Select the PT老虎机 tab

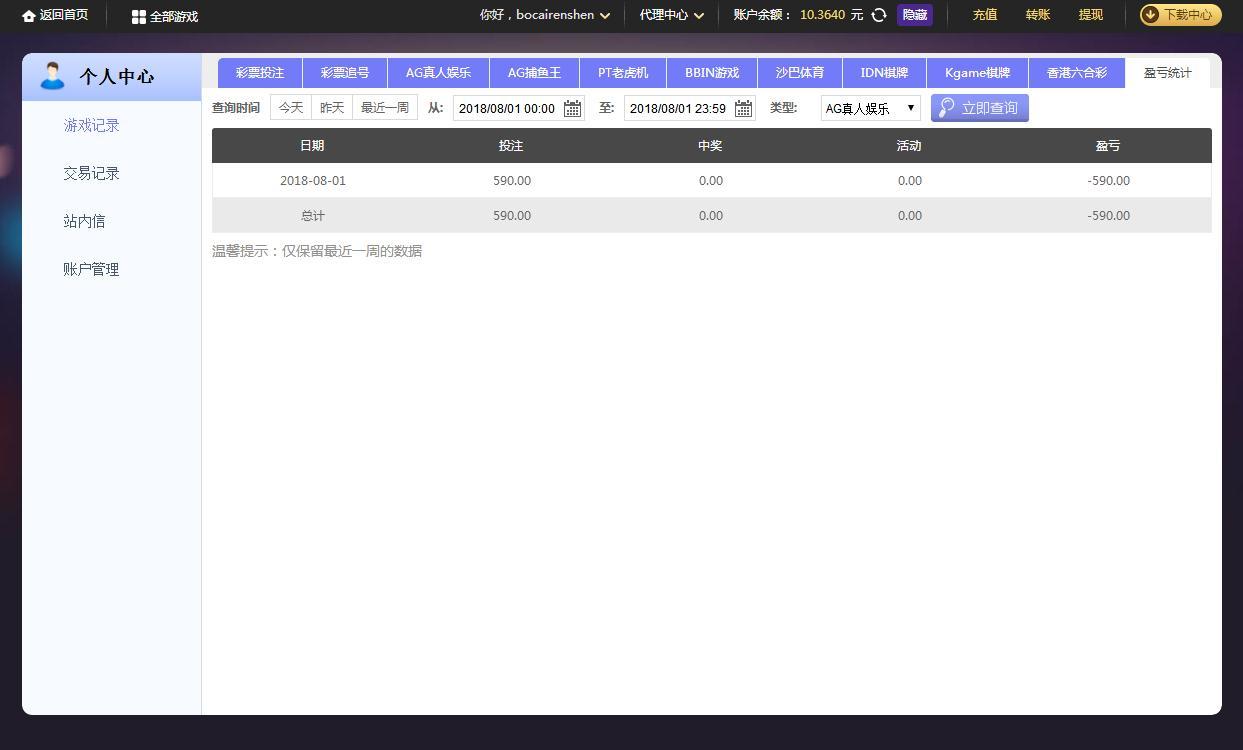pos(623,73)
